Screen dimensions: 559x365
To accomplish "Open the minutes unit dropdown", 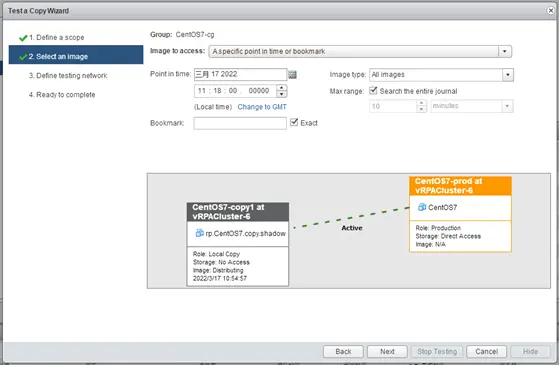I will tap(507, 106).
